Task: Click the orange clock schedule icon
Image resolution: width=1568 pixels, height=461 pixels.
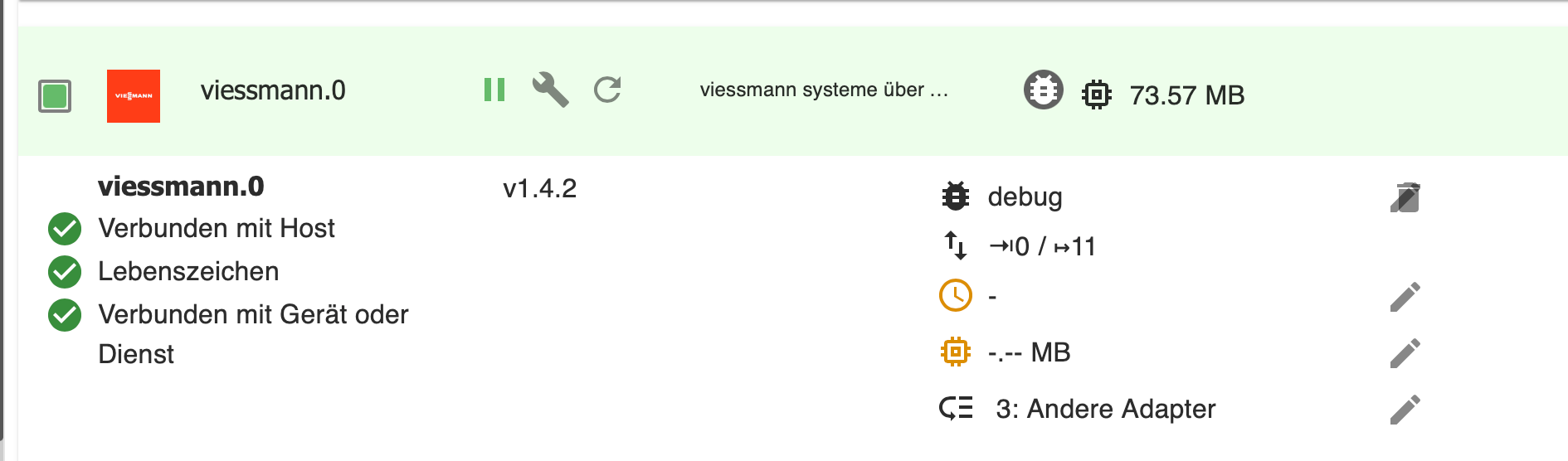Action: (x=956, y=295)
